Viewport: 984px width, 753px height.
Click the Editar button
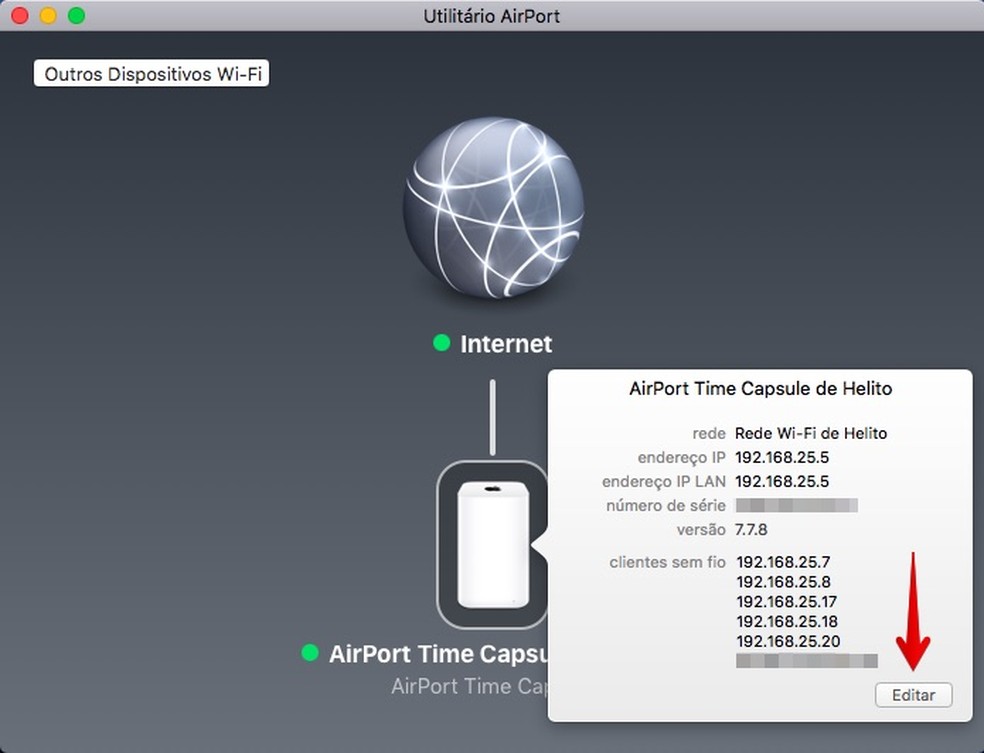pyautogui.click(x=914, y=695)
